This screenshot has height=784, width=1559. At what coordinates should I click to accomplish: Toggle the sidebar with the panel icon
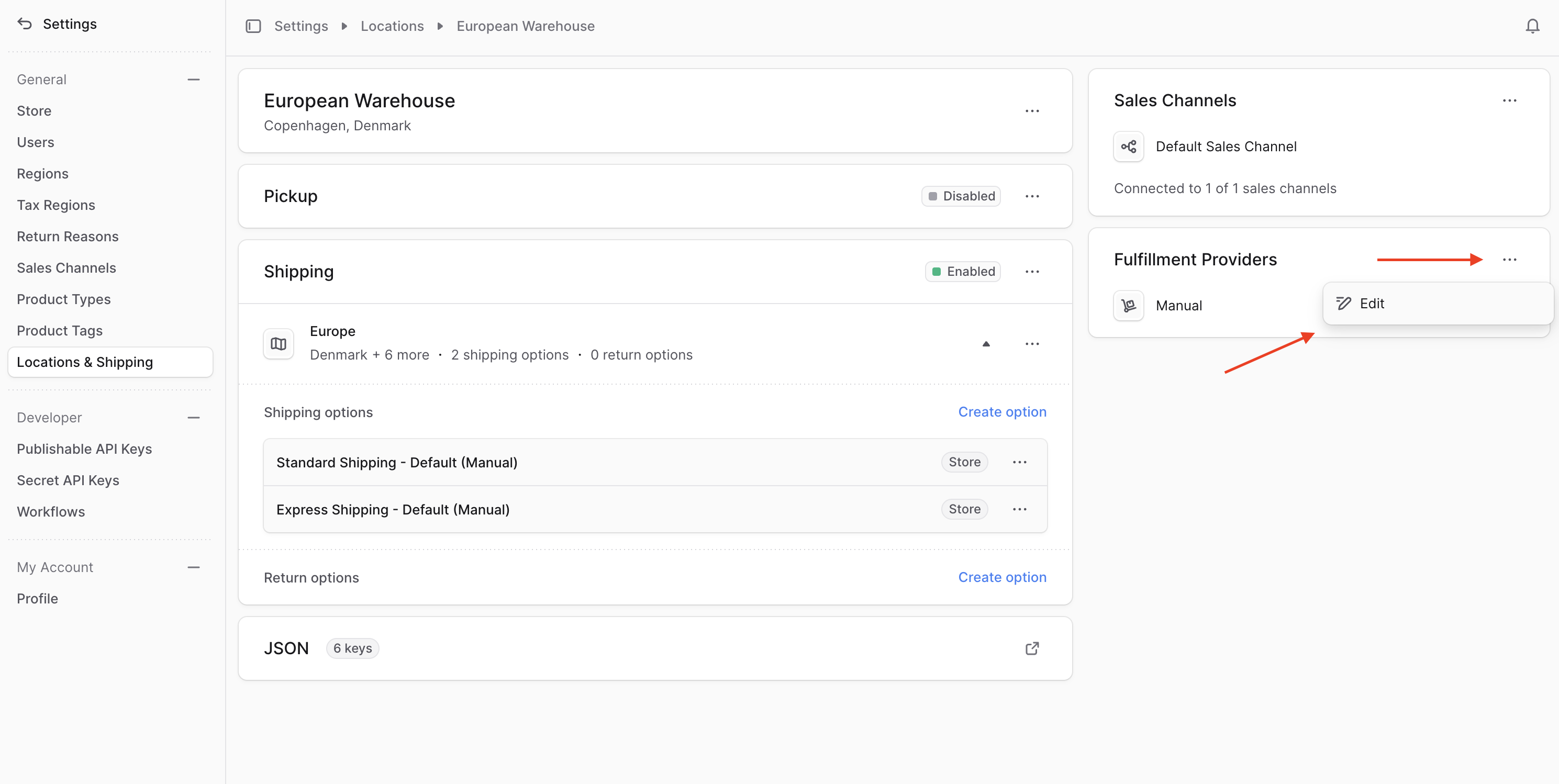point(253,26)
